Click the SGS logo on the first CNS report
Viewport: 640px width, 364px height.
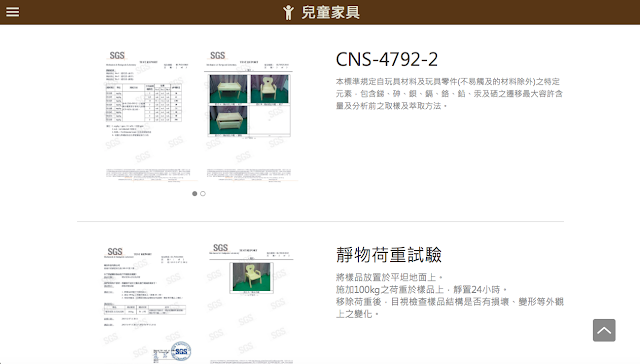click(x=117, y=55)
